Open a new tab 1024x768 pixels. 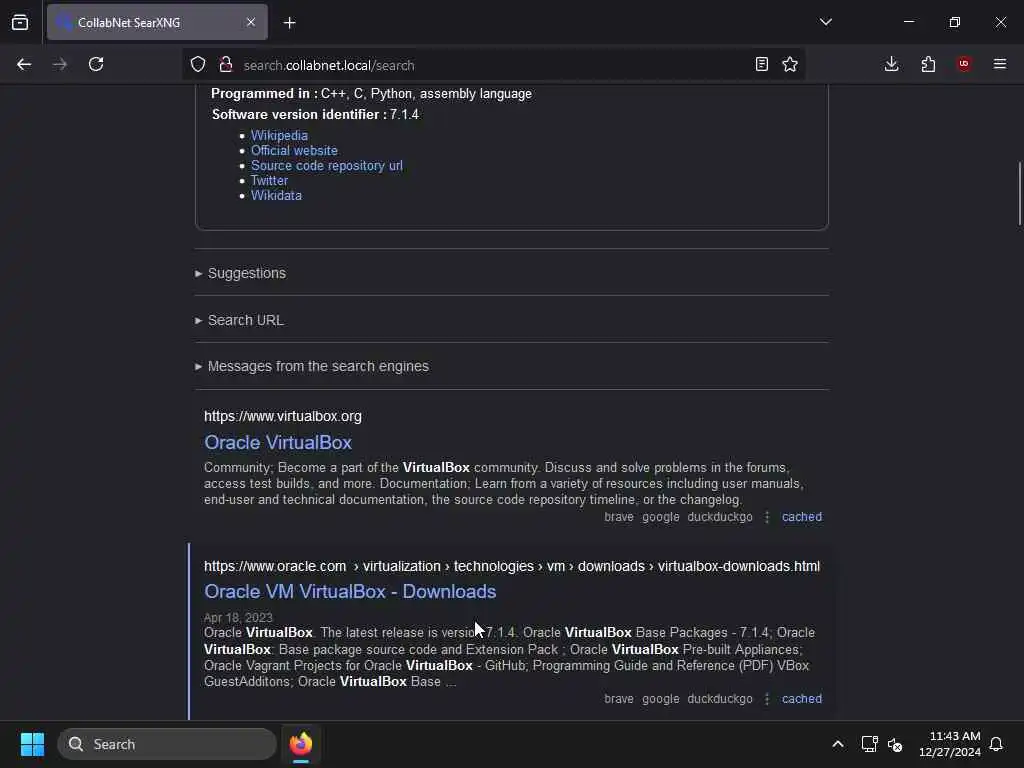(x=290, y=23)
